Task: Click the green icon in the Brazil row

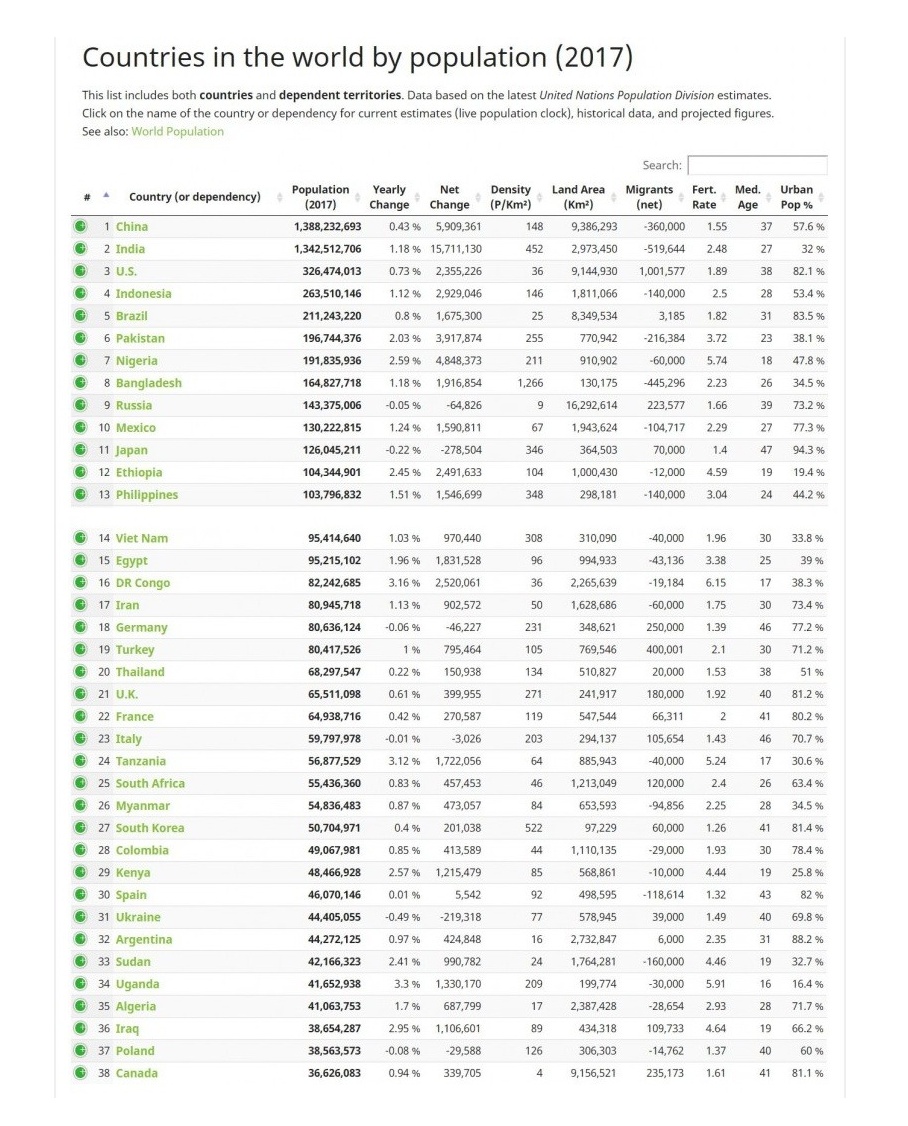Action: (80, 316)
